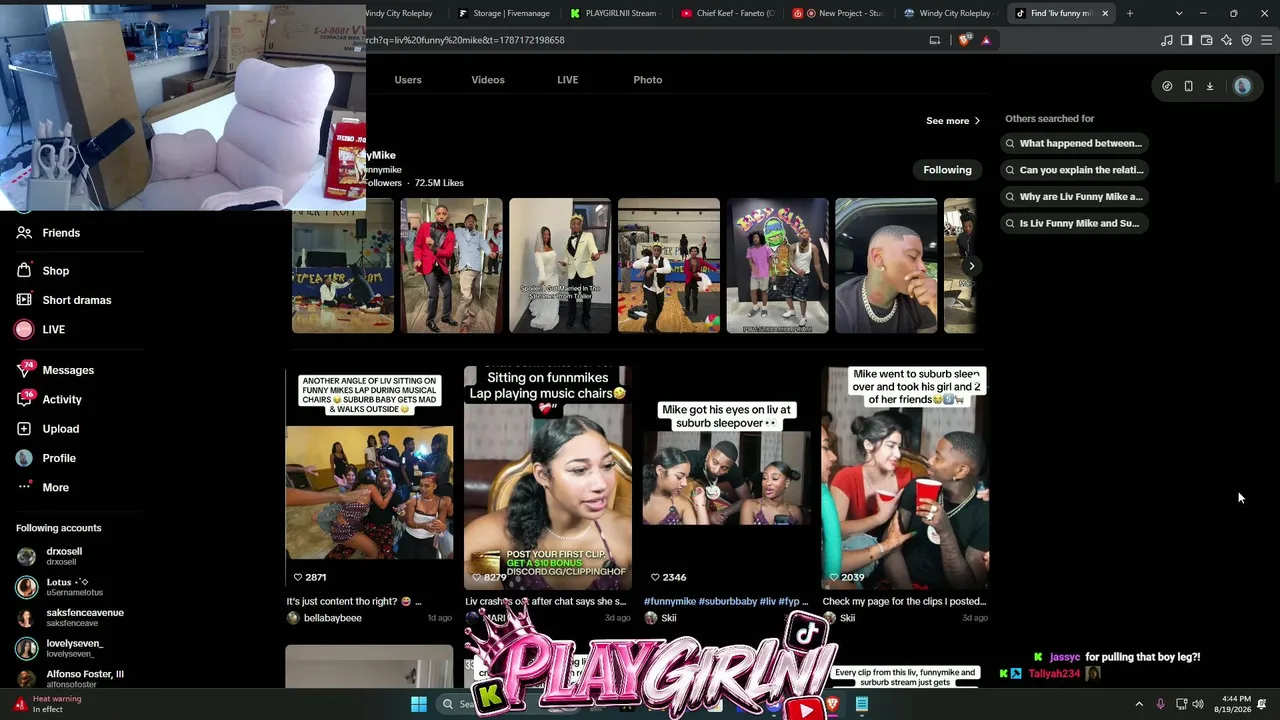This screenshot has width=1280, height=720.
Task: Open the Profile avatar in the sidebar
Action: [x=24, y=458]
